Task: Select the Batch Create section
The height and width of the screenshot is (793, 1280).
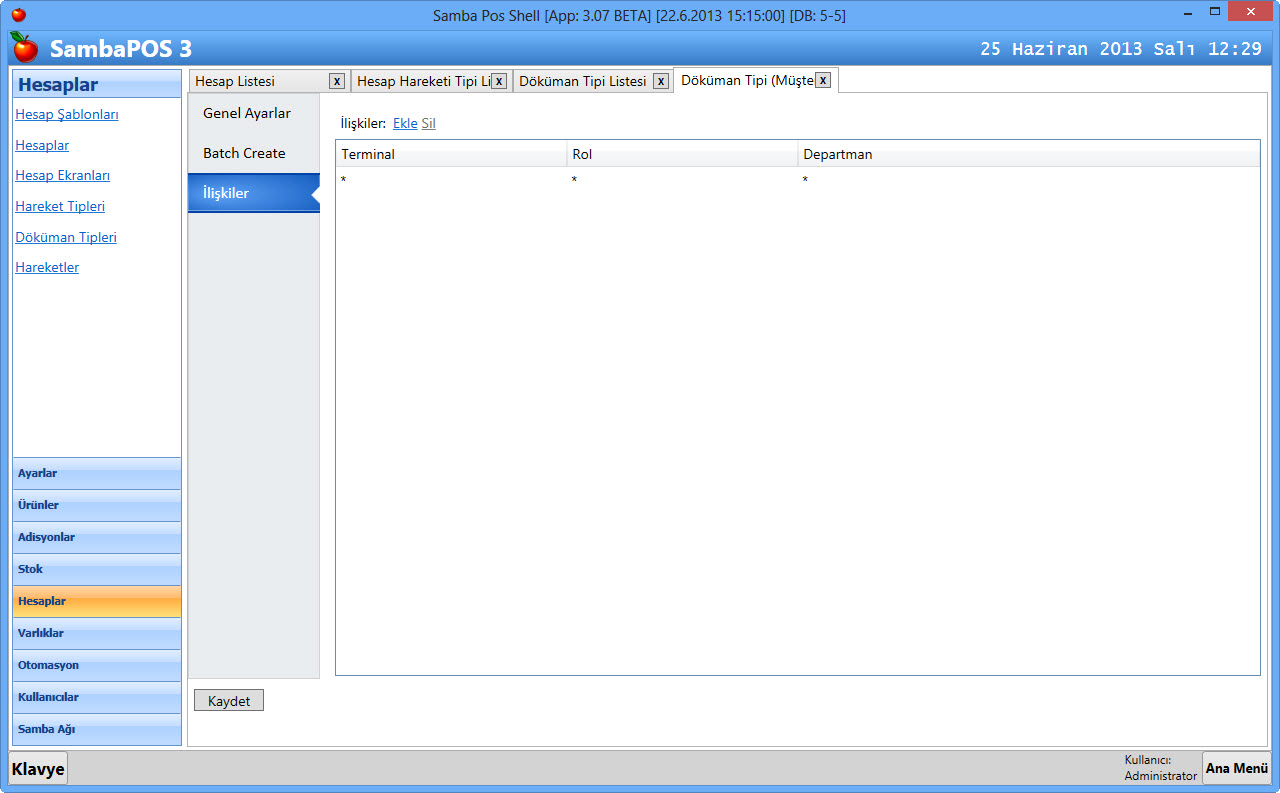Action: (x=244, y=153)
